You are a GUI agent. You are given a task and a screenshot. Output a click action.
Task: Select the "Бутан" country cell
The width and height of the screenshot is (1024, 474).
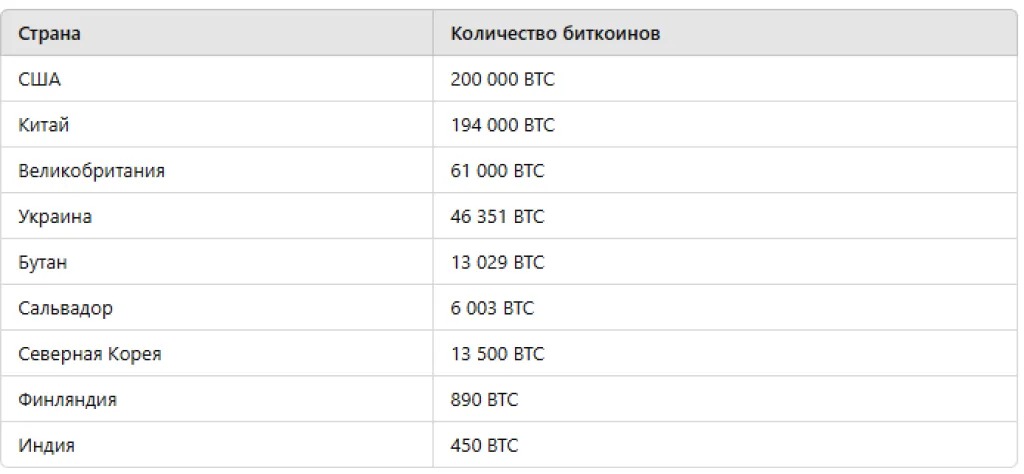coord(44,263)
